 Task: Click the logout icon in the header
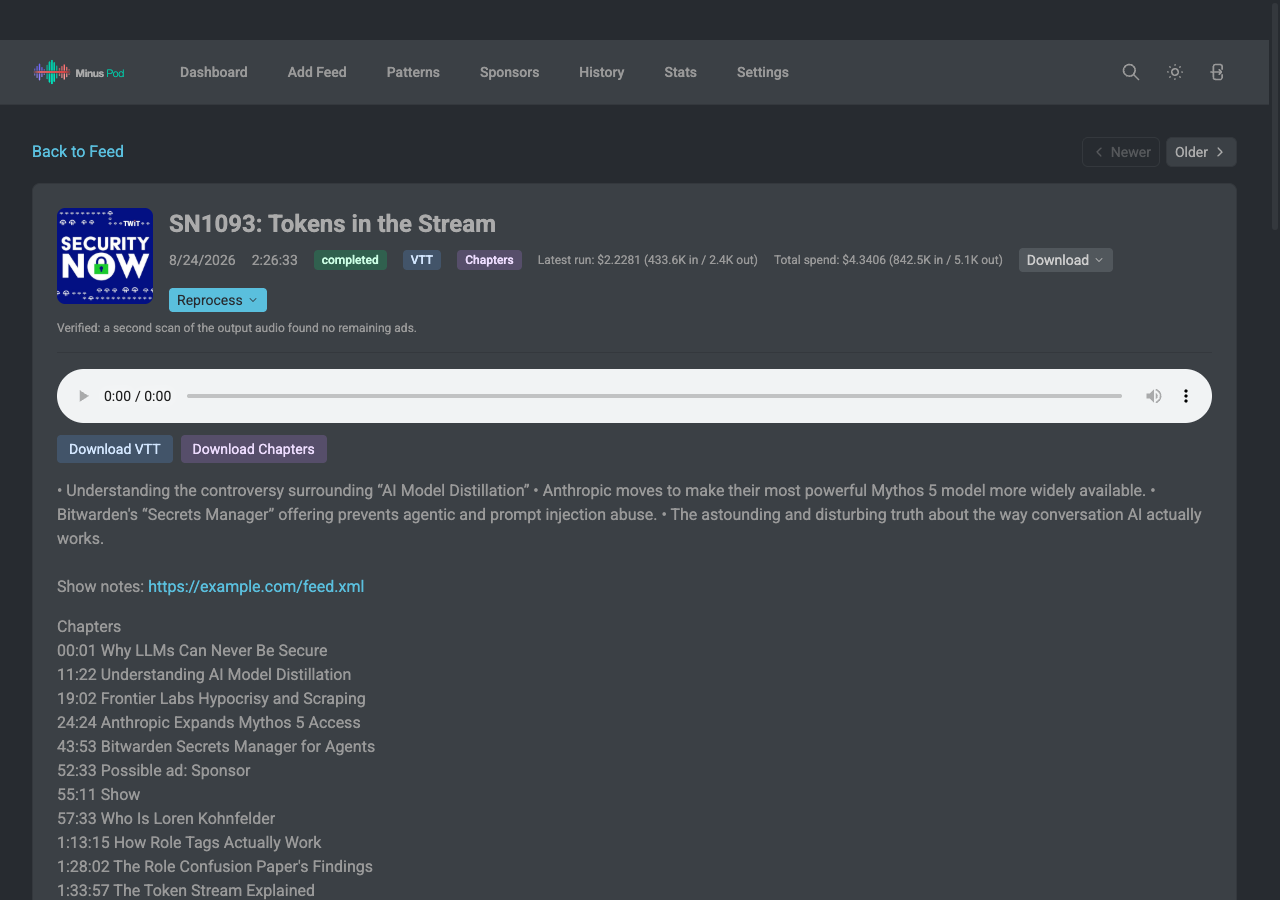(1217, 72)
